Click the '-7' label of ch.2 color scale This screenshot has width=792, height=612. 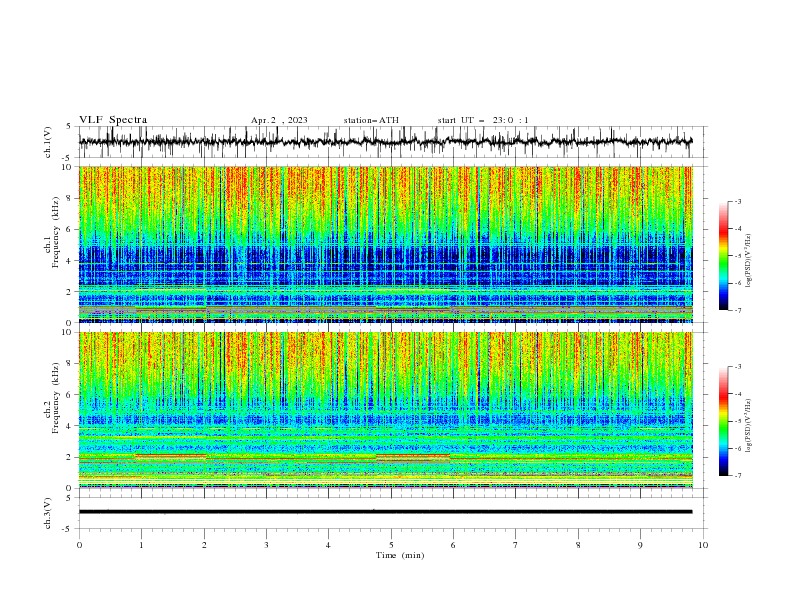pyautogui.click(x=738, y=475)
